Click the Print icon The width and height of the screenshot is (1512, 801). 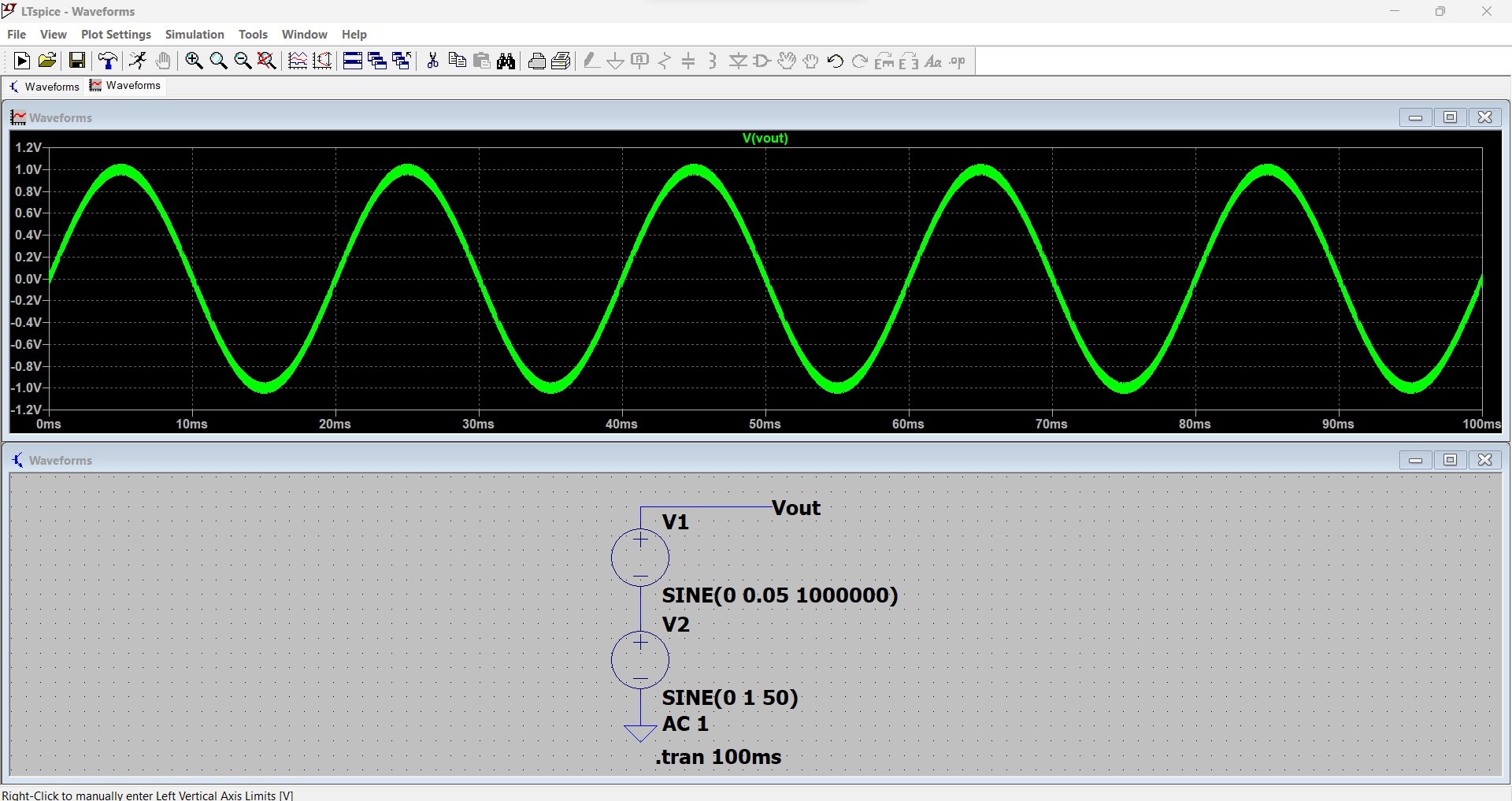[x=561, y=61]
